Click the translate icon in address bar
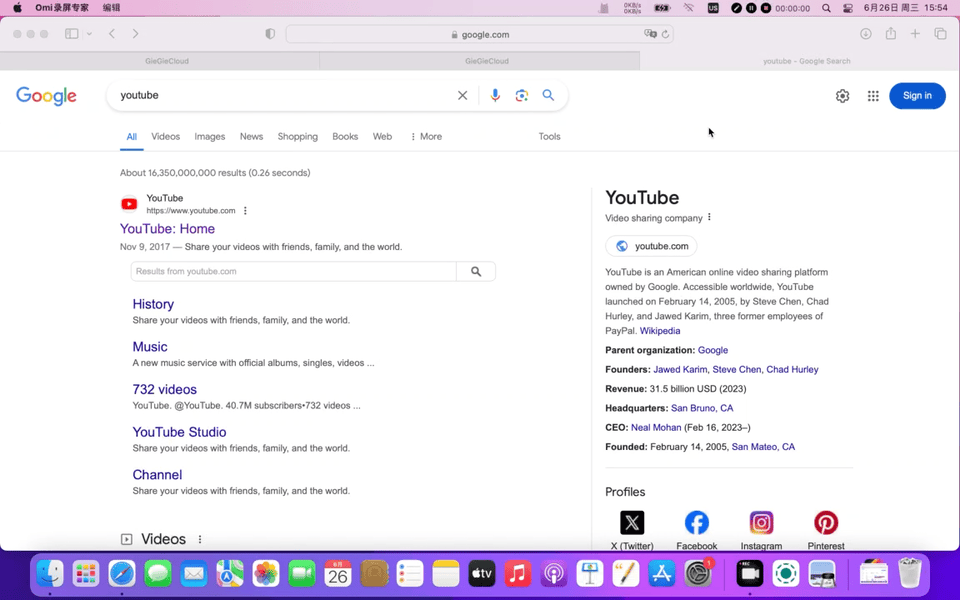The width and height of the screenshot is (960, 600). (x=650, y=34)
